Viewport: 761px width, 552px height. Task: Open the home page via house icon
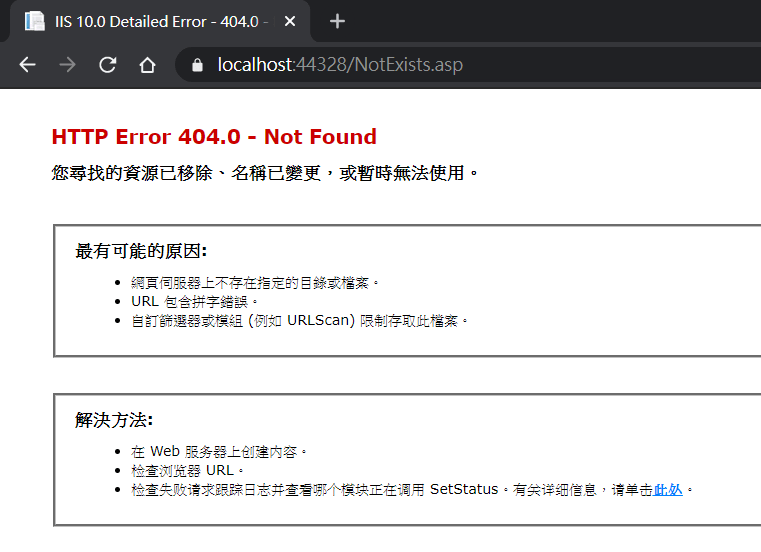pos(148,65)
